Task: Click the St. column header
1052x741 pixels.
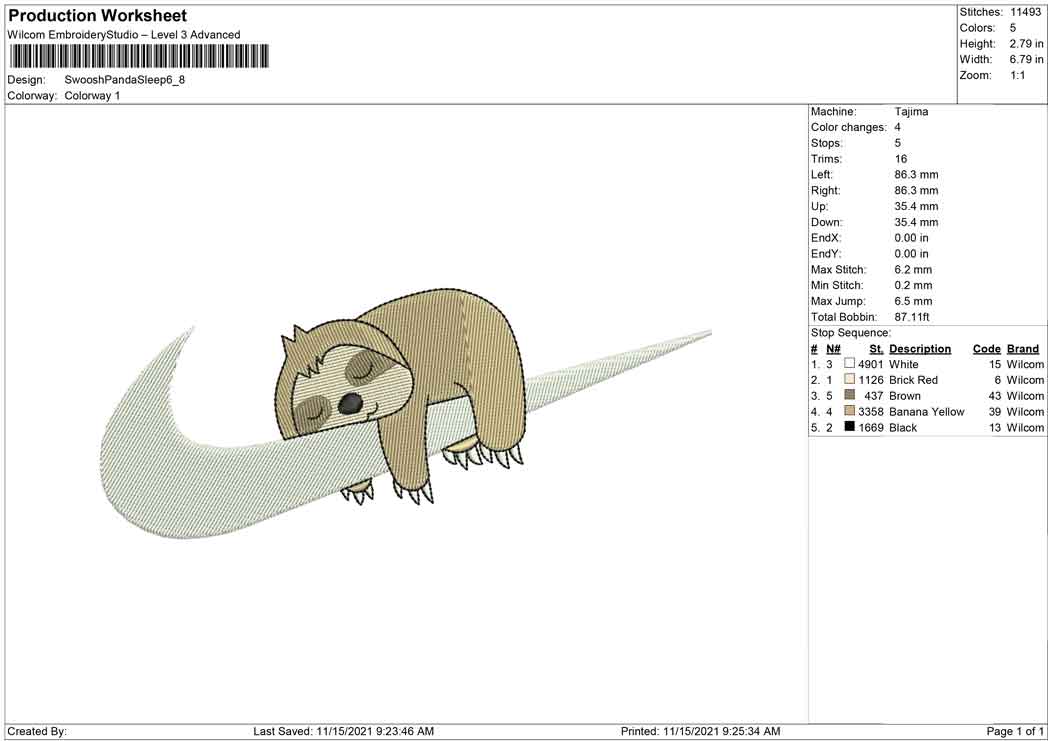Action: [876, 349]
